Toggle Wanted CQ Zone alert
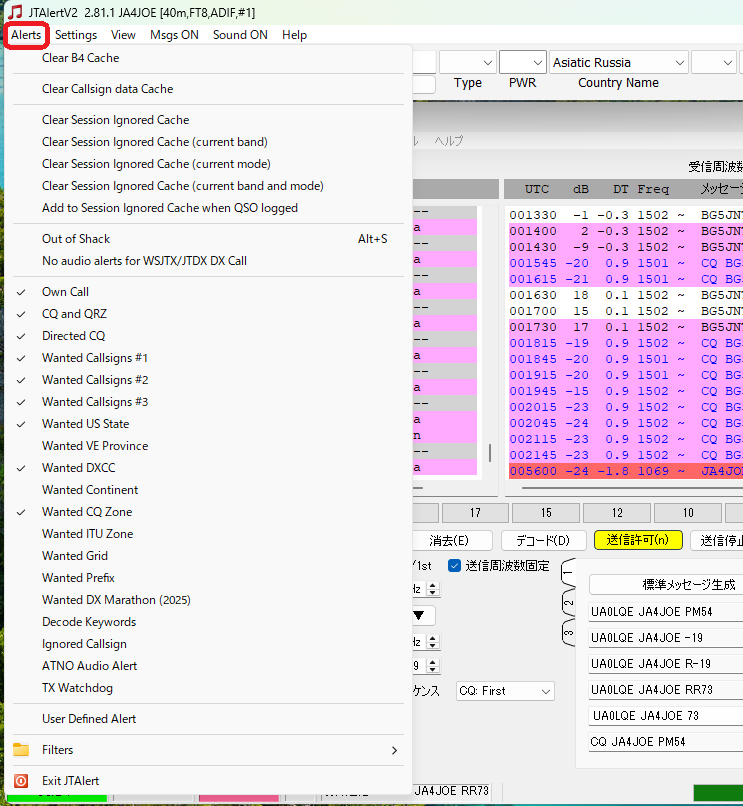The width and height of the screenshot is (743, 806). pyautogui.click(x=208, y=512)
